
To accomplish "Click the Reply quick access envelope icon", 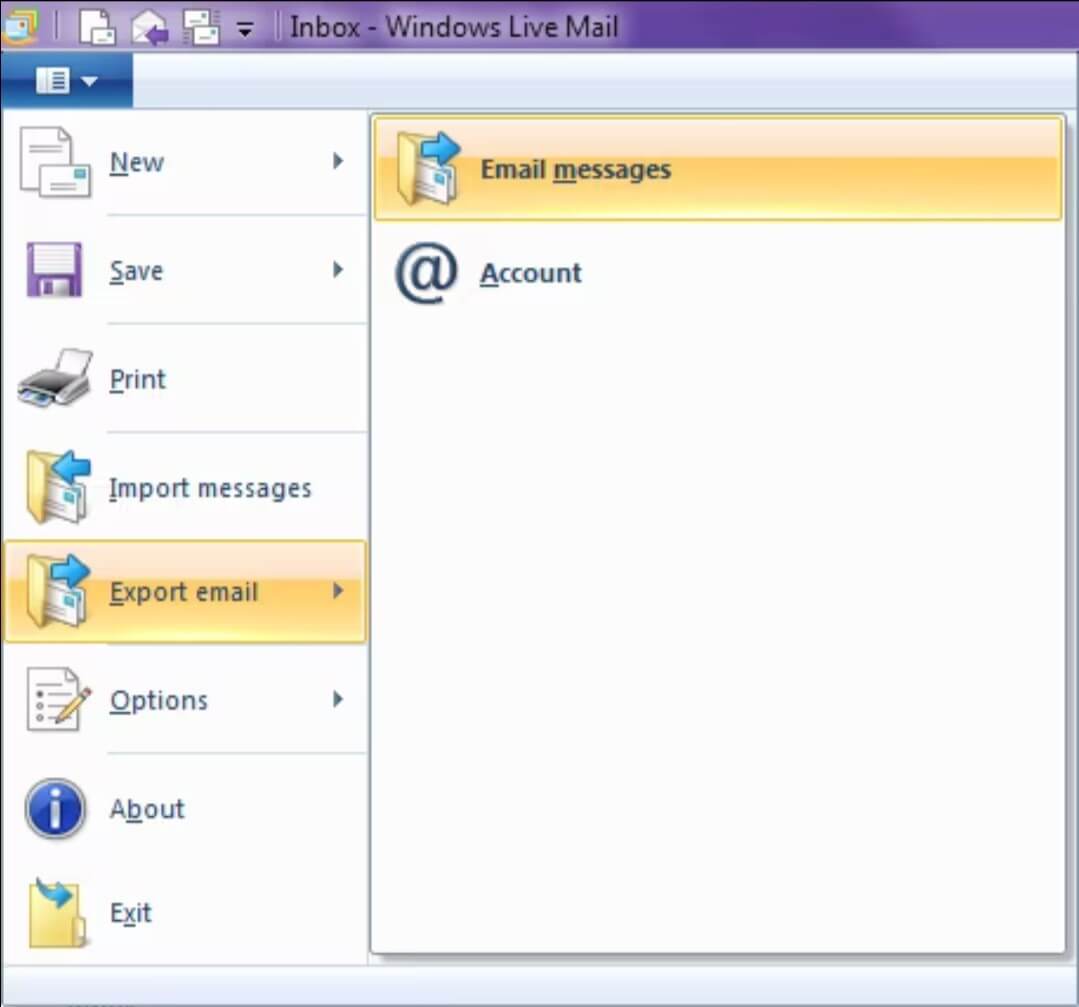I will [x=150, y=28].
